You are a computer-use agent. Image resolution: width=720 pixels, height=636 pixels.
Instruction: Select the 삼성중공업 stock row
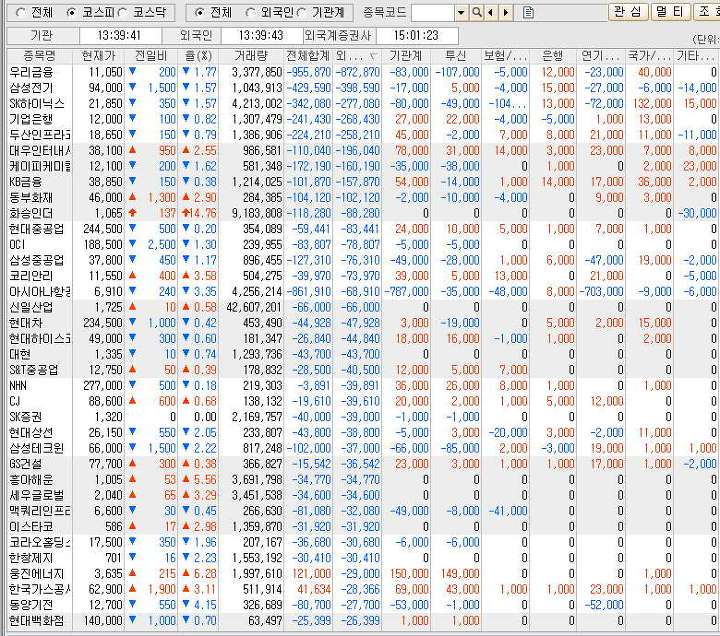(x=363, y=260)
